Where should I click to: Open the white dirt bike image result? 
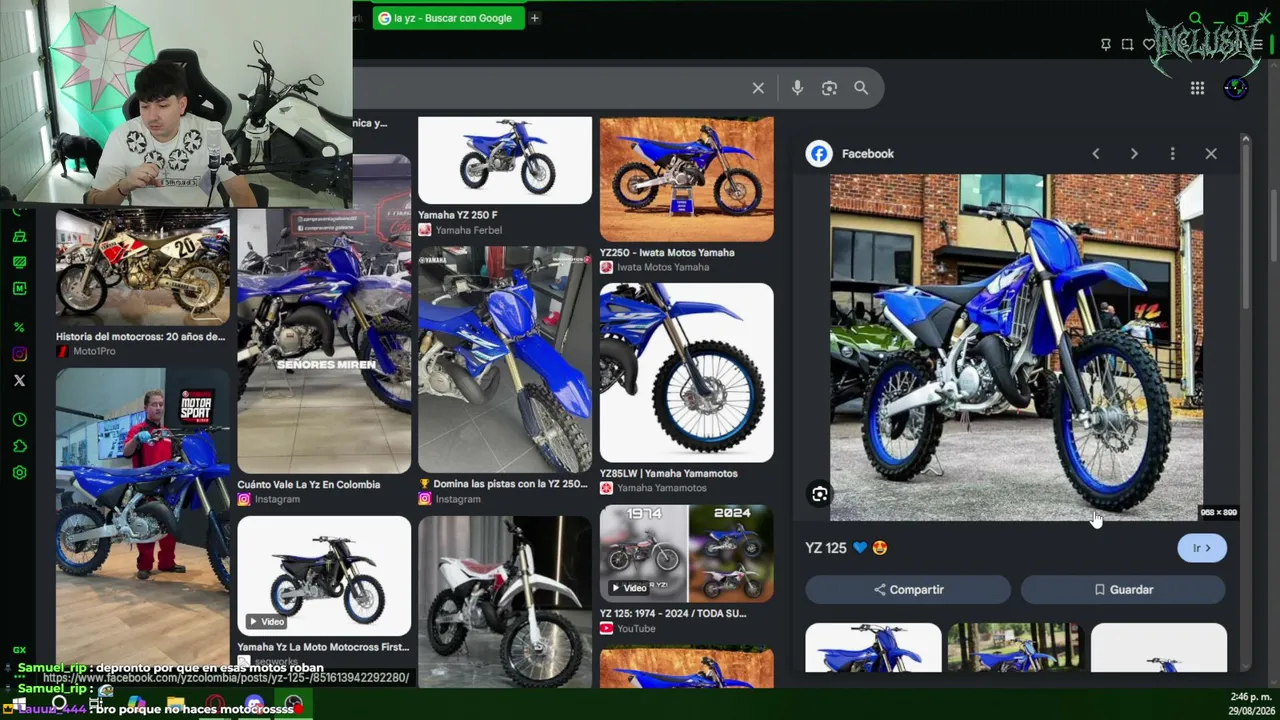click(505, 602)
